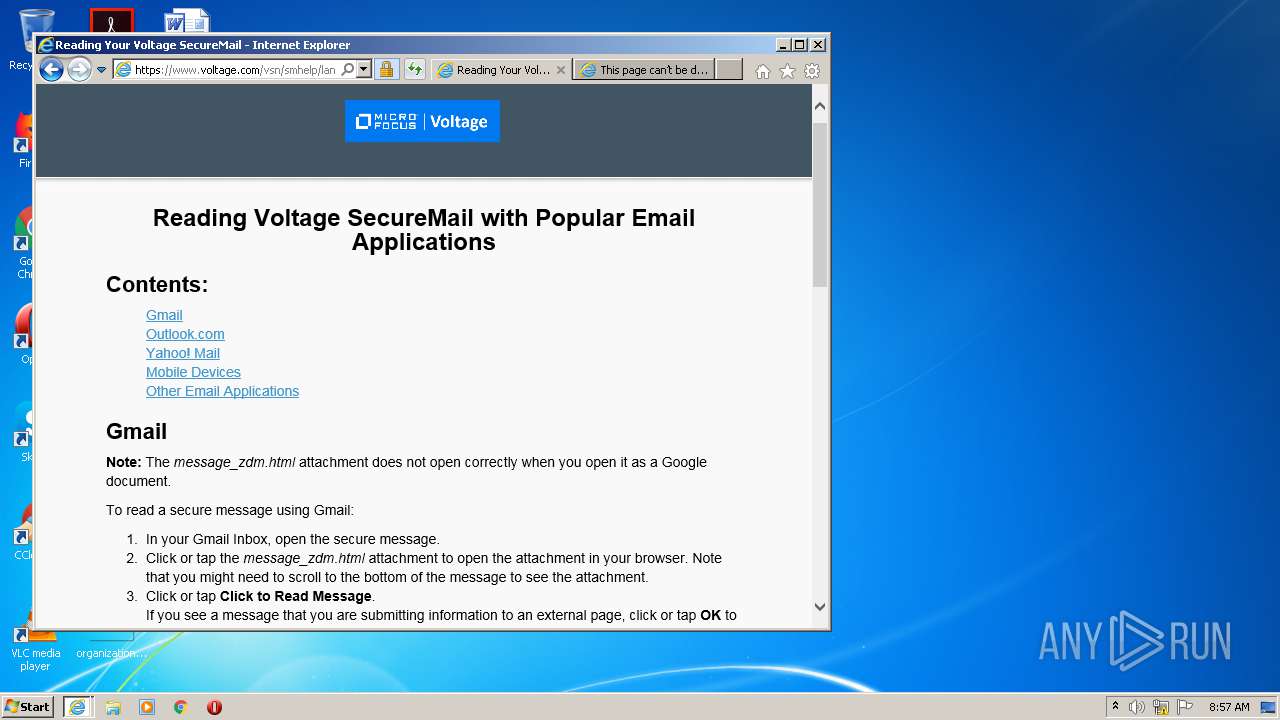Click the browser Back arrow button
Image resolution: width=1280 pixels, height=720 pixels.
(x=51, y=70)
